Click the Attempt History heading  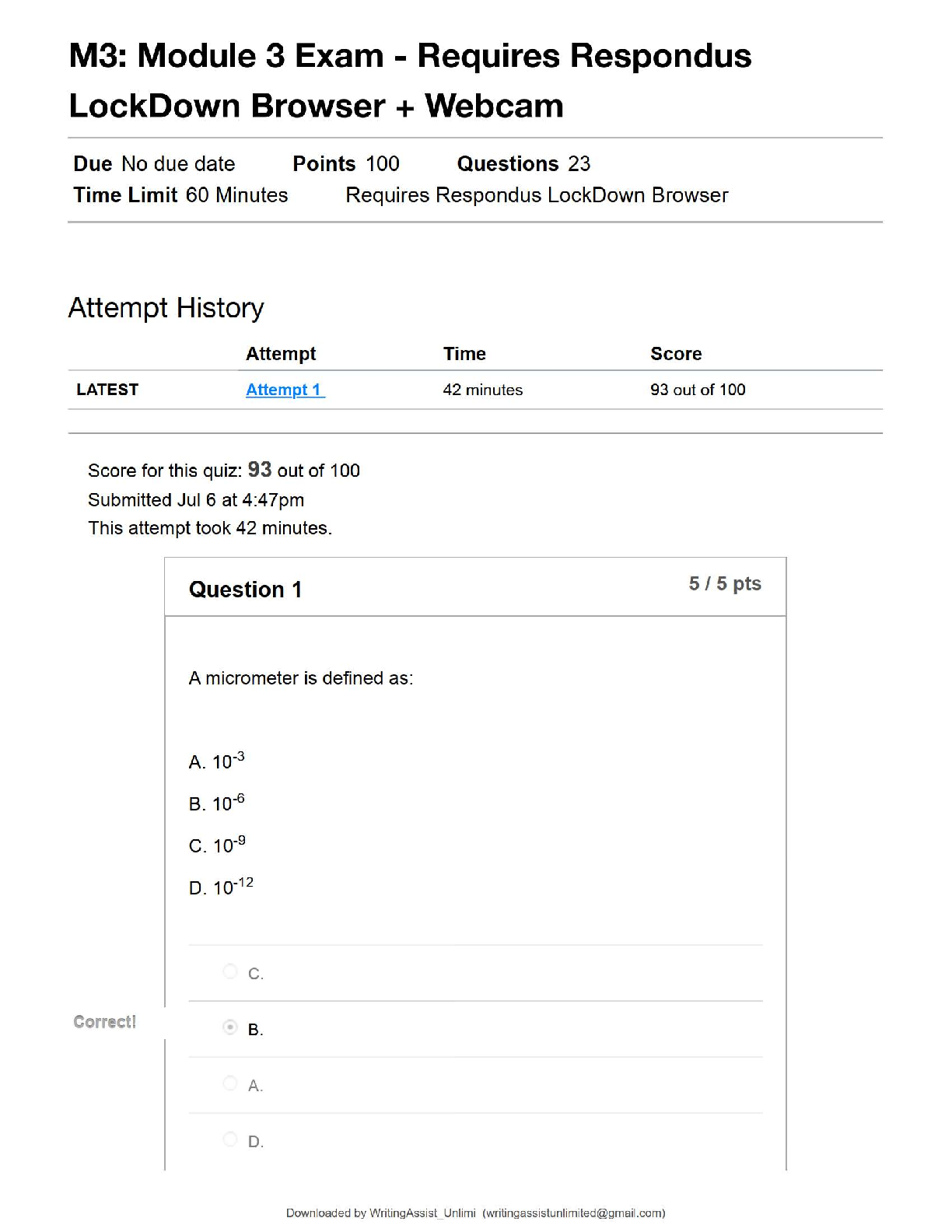pyautogui.click(x=166, y=308)
